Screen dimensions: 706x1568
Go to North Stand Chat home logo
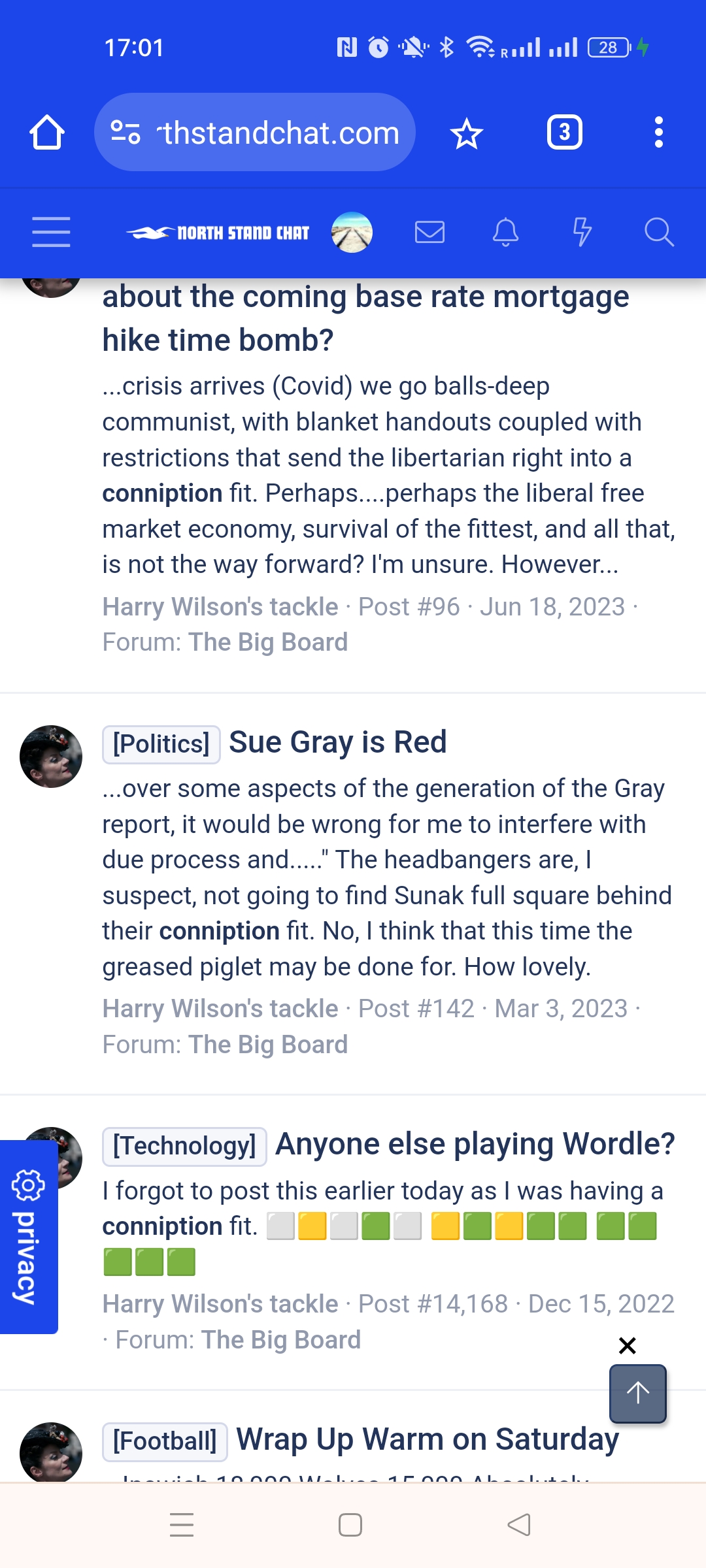218,233
